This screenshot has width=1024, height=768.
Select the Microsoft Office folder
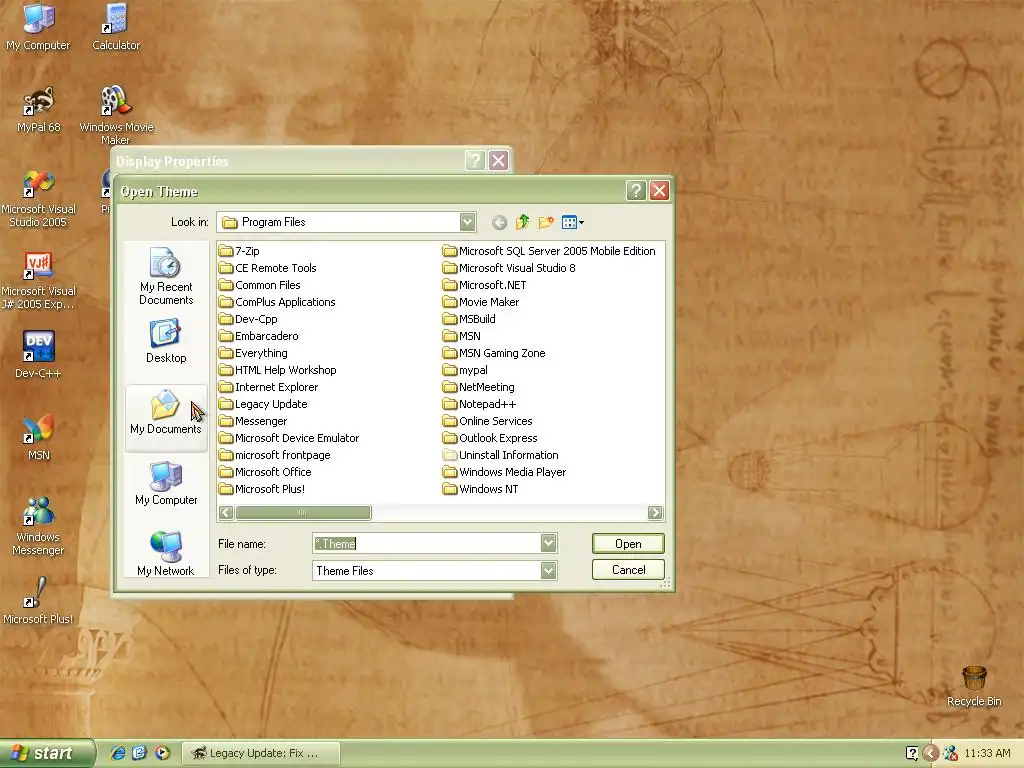[x=266, y=472]
